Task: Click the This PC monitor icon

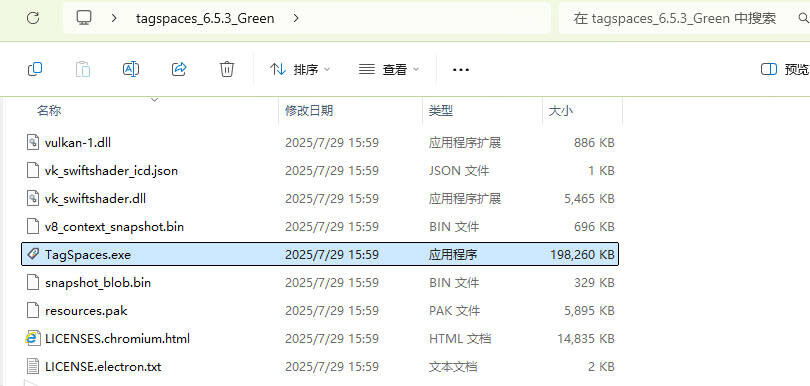Action: tap(84, 18)
